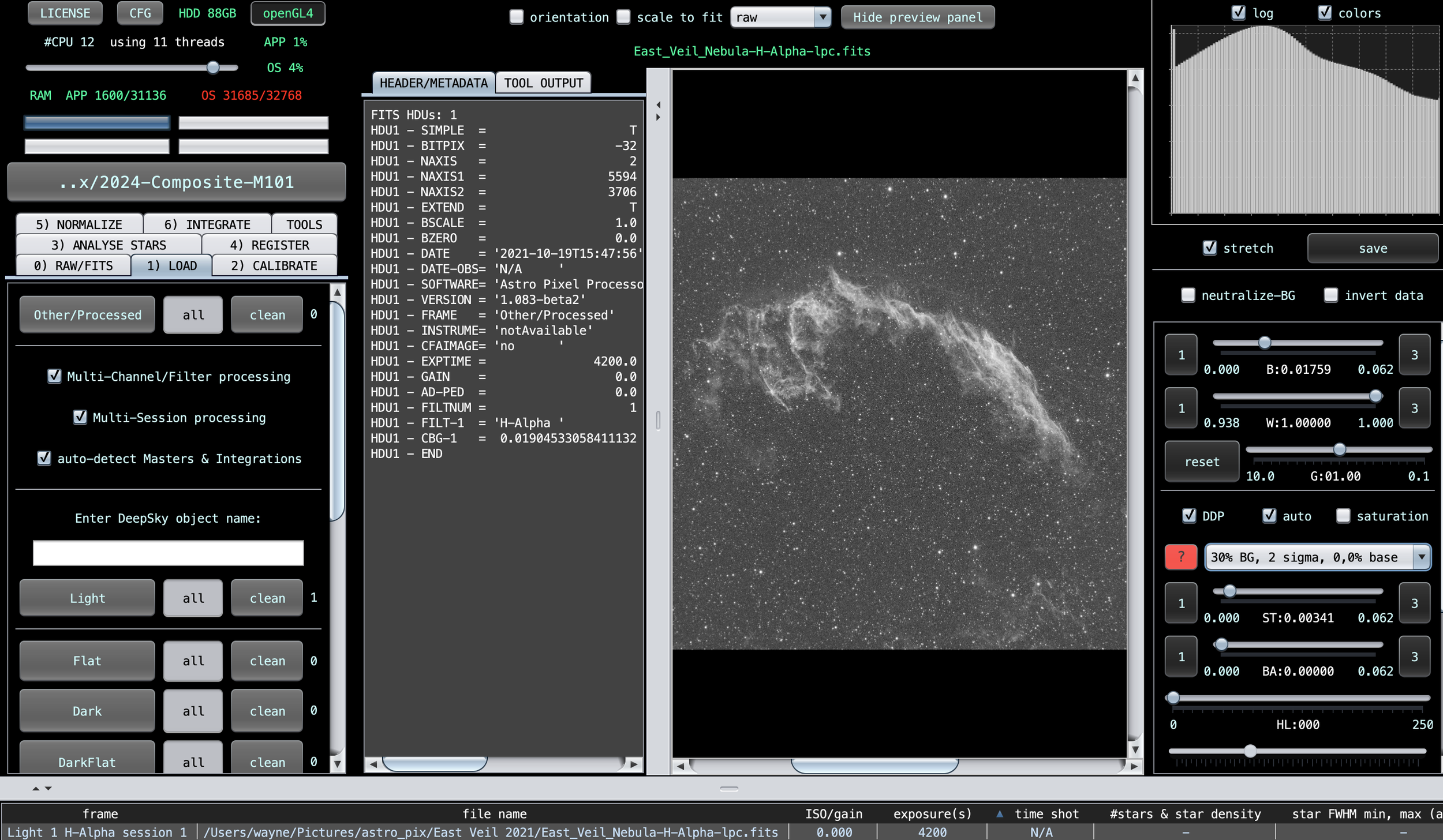Switch to the TOOL OUTPUT tab

click(x=543, y=83)
